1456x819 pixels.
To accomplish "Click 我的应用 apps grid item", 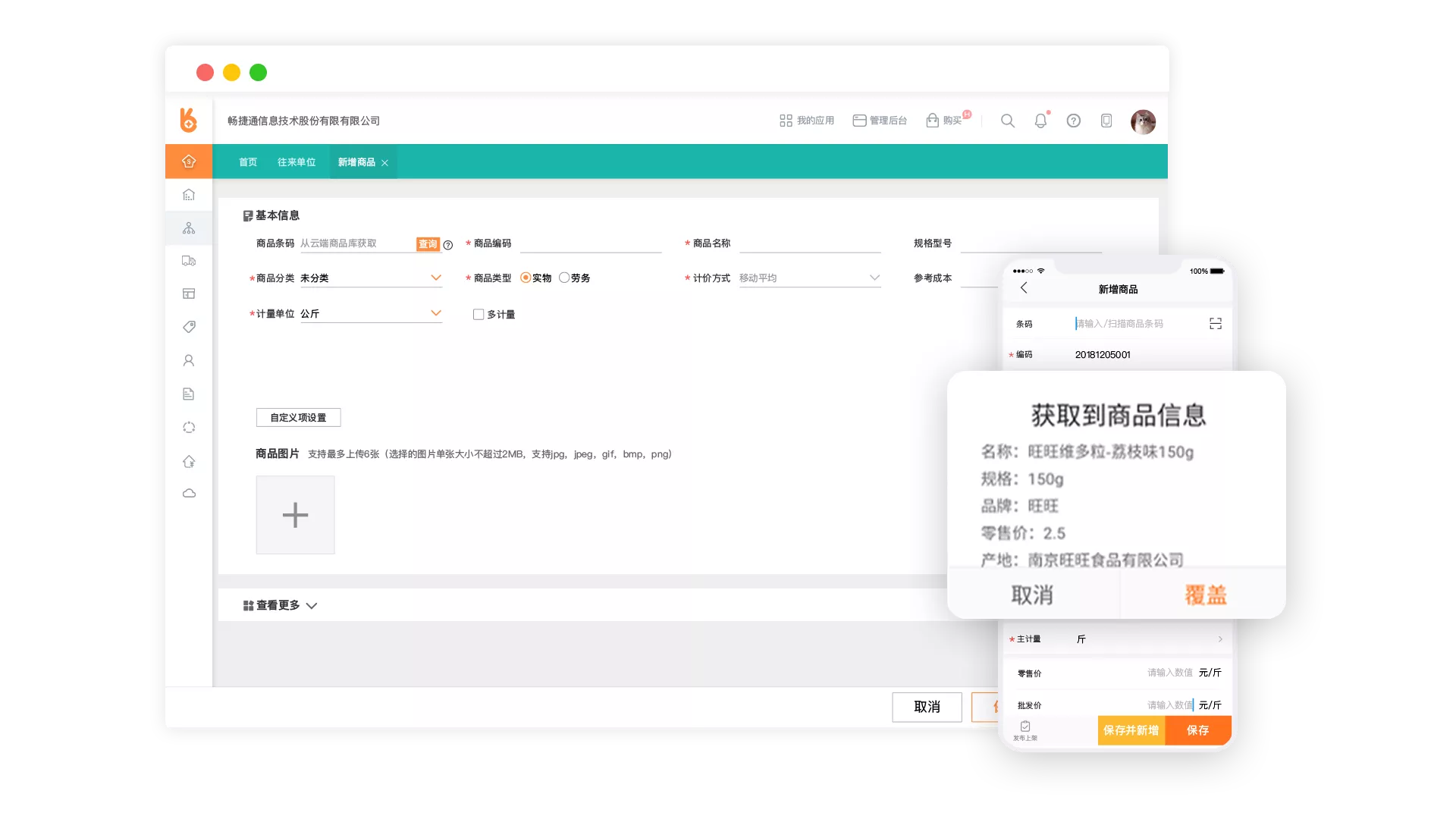I will pos(807,121).
